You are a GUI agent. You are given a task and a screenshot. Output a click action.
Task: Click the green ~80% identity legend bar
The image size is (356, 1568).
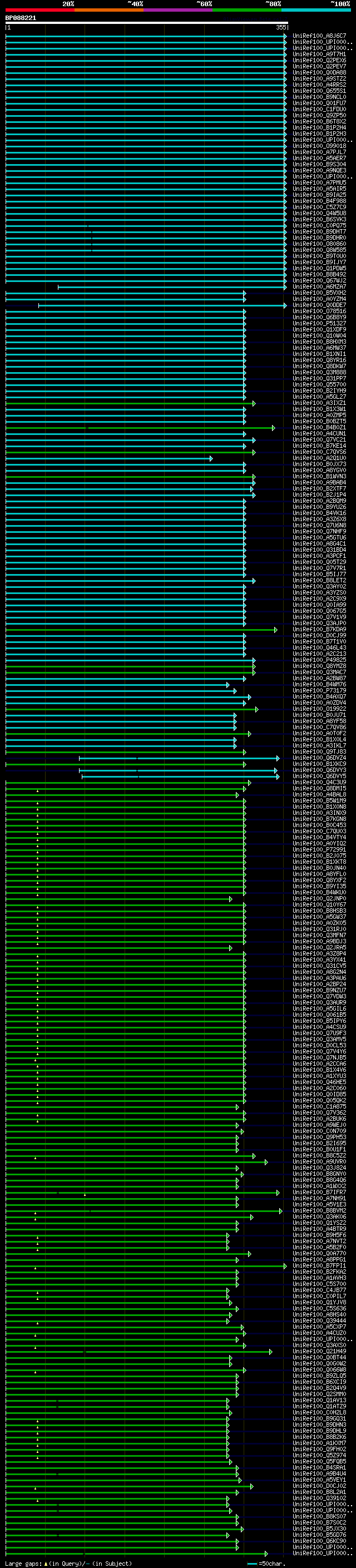click(247, 10)
